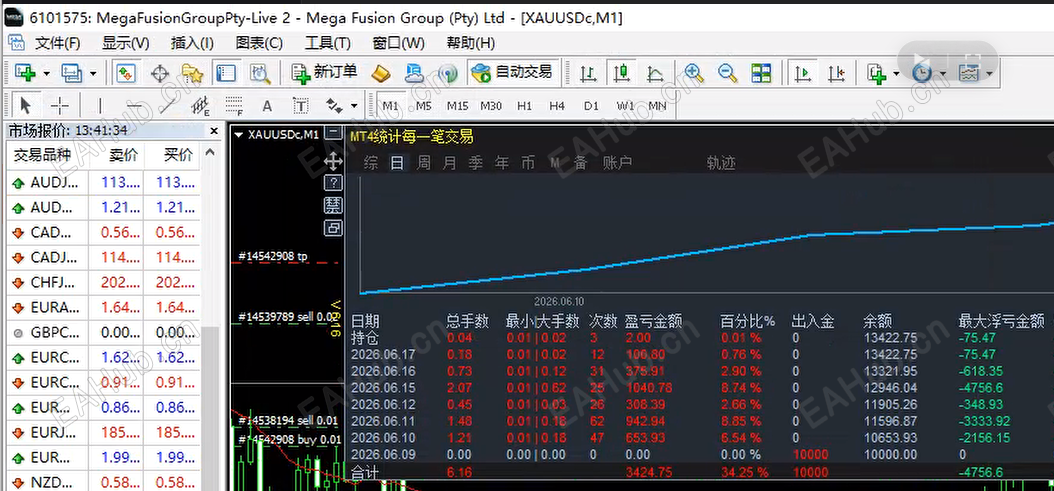Open the 图表(C) menu

point(259,43)
